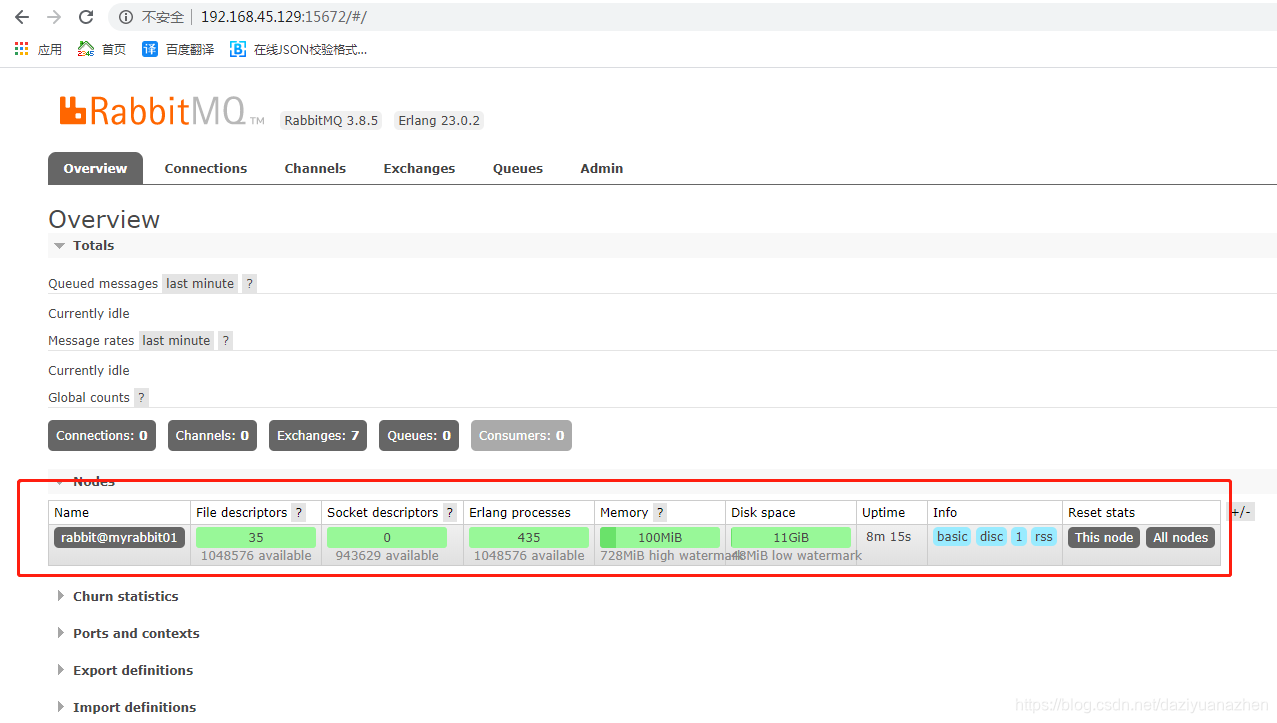Screen dimensions: 1277x723
Task: Open the 在线JSON校验格式 bookmark
Action: 298,49
